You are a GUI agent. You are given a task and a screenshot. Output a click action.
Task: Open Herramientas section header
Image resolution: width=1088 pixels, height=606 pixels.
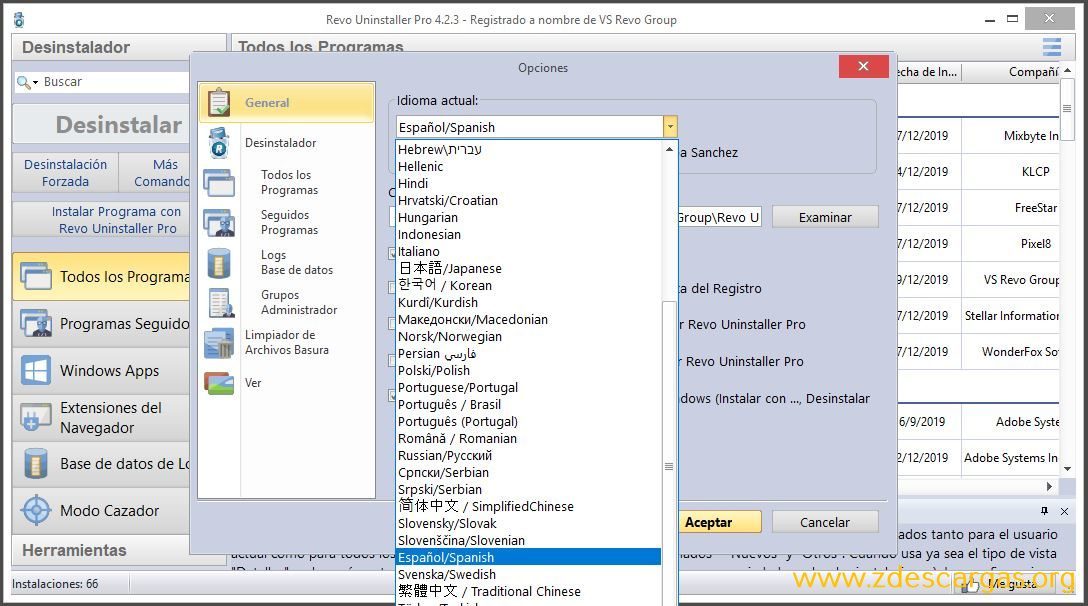[x=101, y=550]
